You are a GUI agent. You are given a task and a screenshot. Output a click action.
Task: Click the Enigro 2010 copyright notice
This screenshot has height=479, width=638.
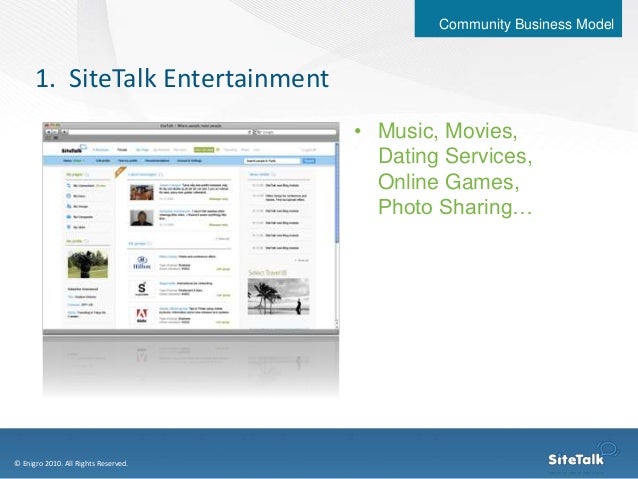pos(71,463)
